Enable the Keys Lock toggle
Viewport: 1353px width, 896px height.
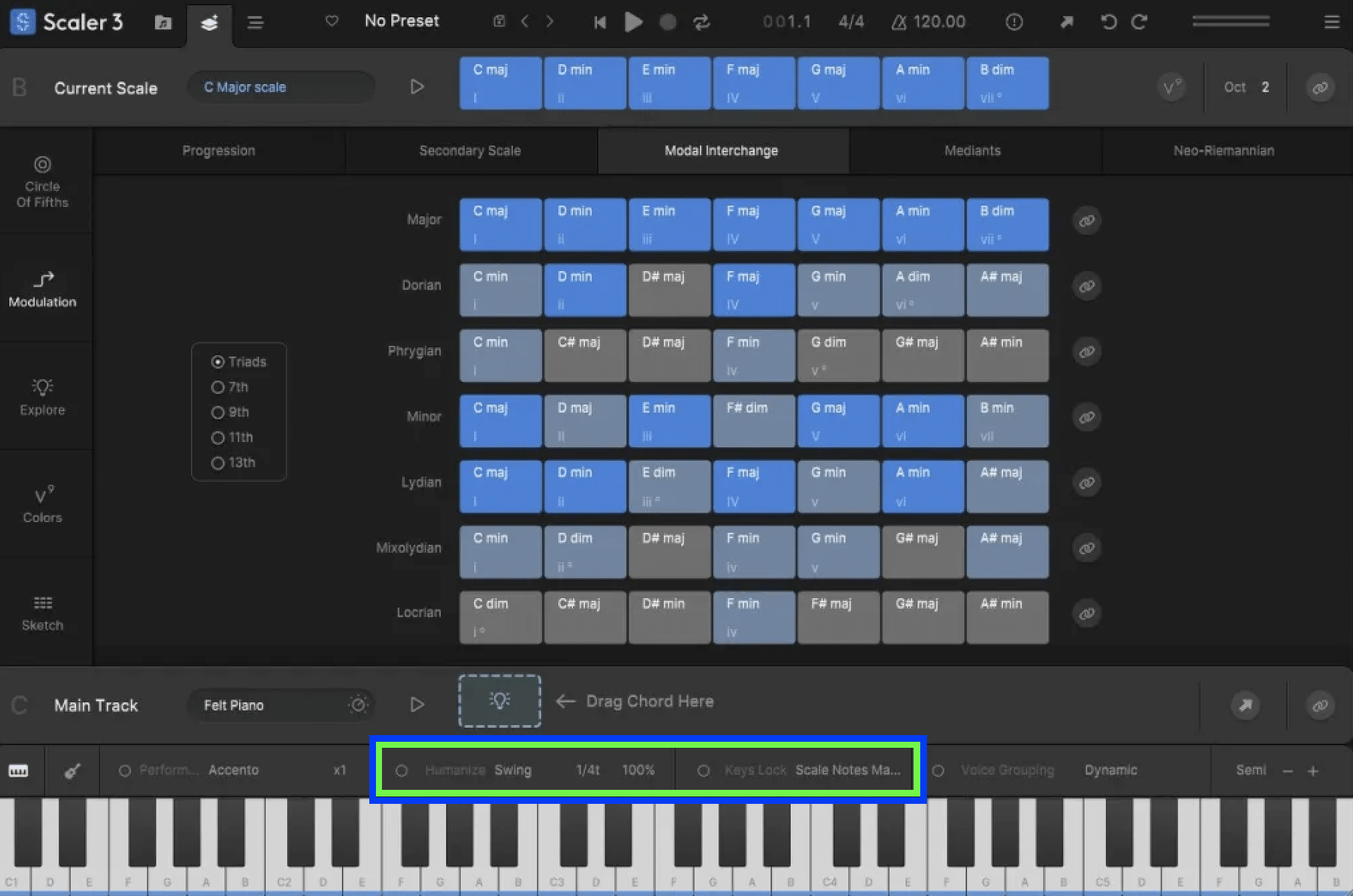tap(703, 770)
